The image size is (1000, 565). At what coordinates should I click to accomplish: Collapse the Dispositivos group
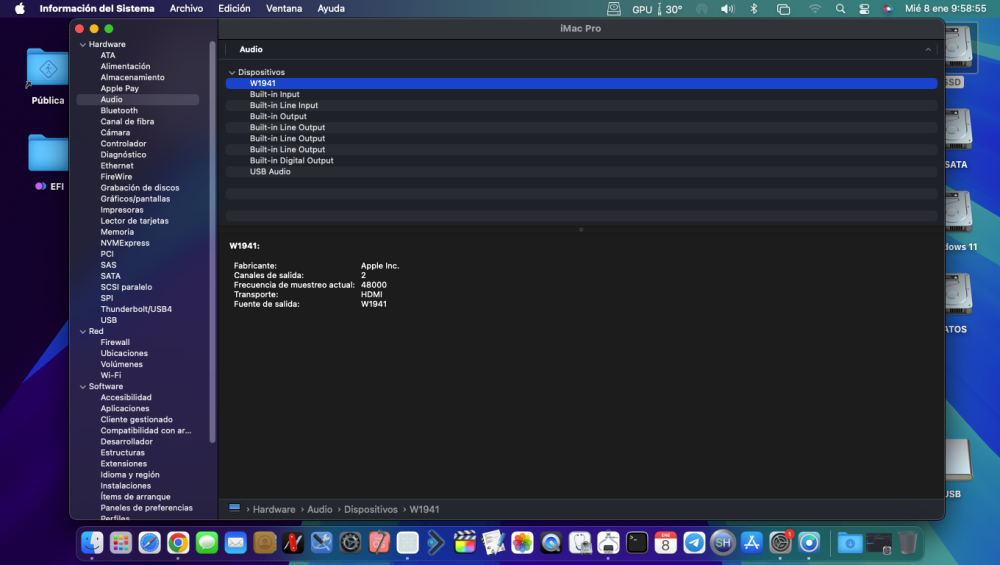(232, 73)
